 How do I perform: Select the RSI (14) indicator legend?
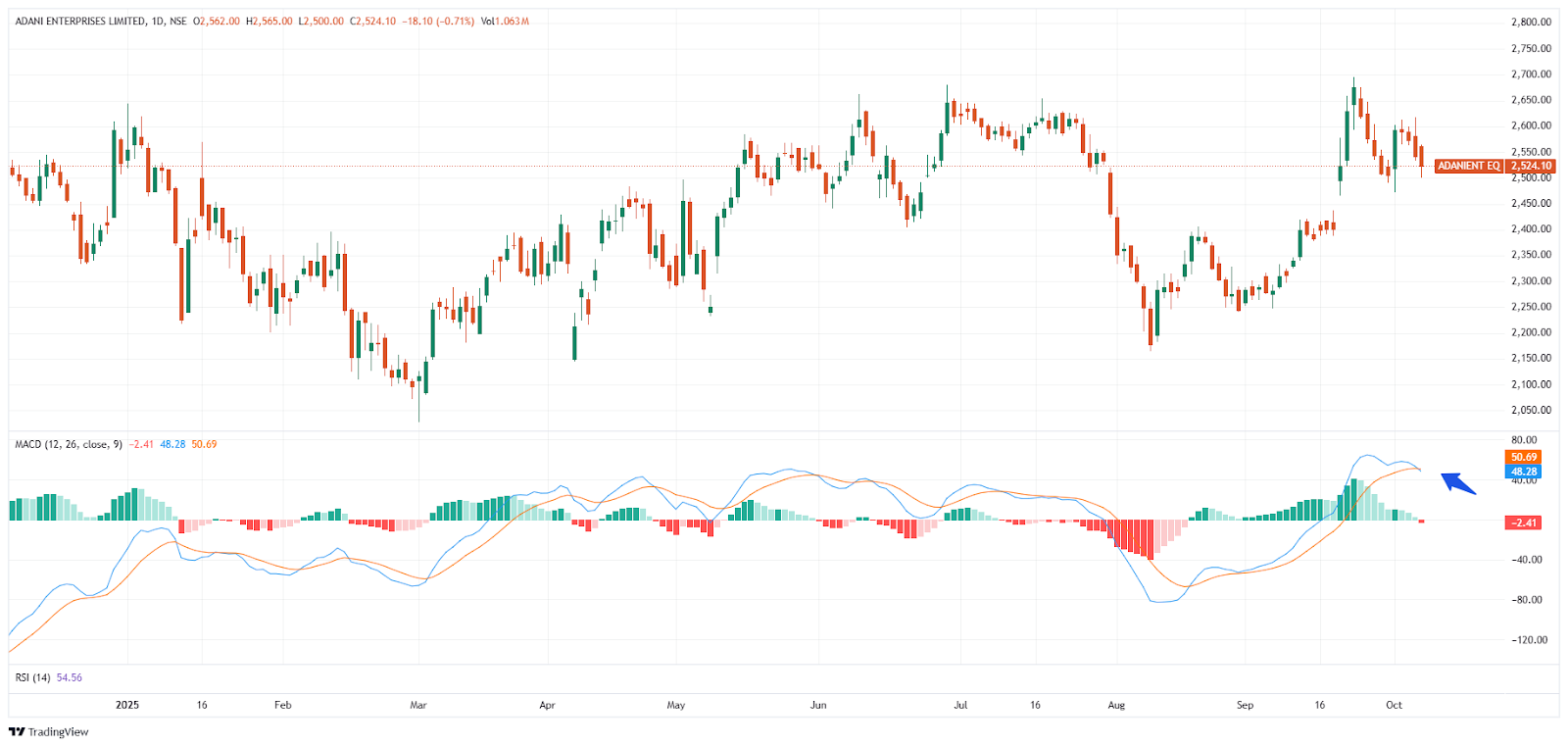33,677
